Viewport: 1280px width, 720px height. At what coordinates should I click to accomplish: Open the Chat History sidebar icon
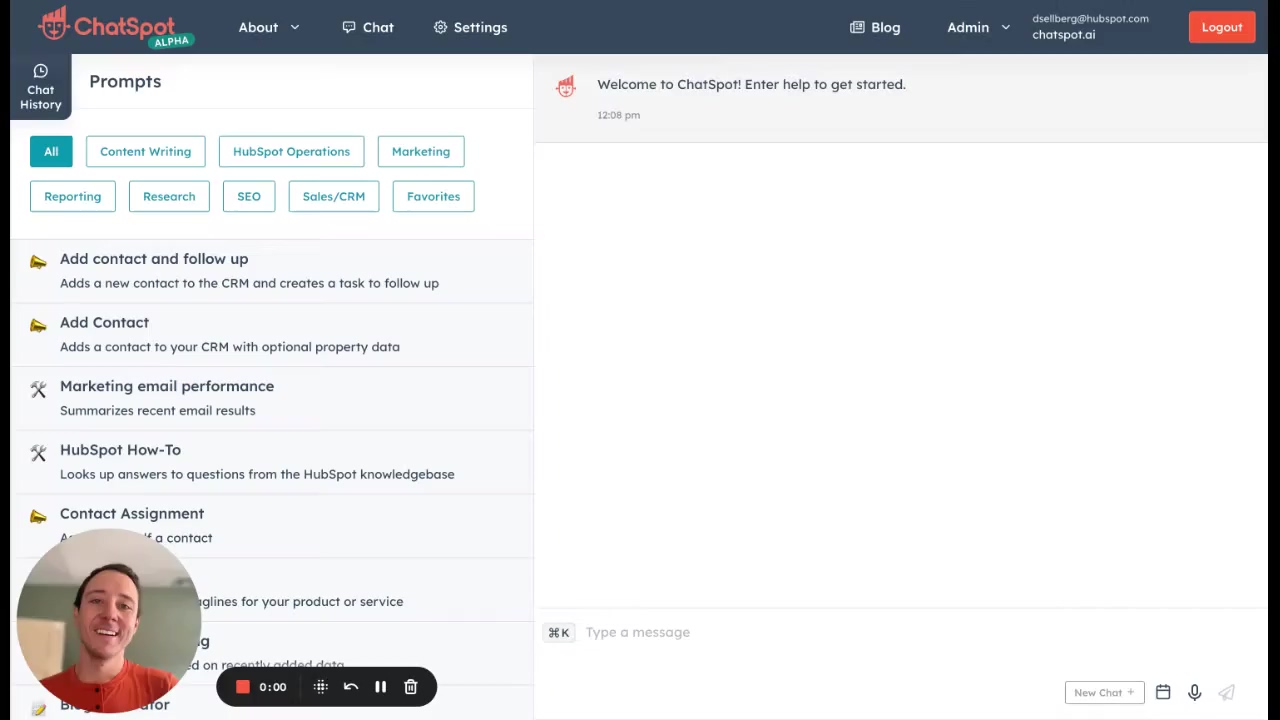(41, 87)
